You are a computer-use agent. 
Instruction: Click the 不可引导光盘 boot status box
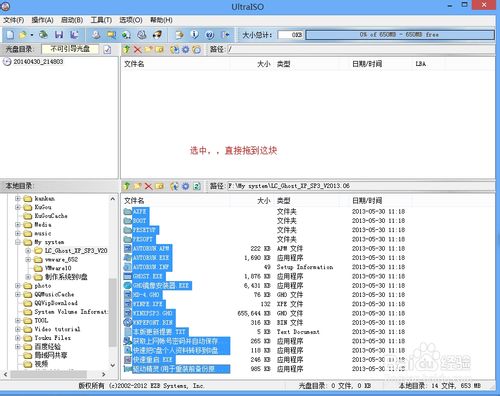70,49
